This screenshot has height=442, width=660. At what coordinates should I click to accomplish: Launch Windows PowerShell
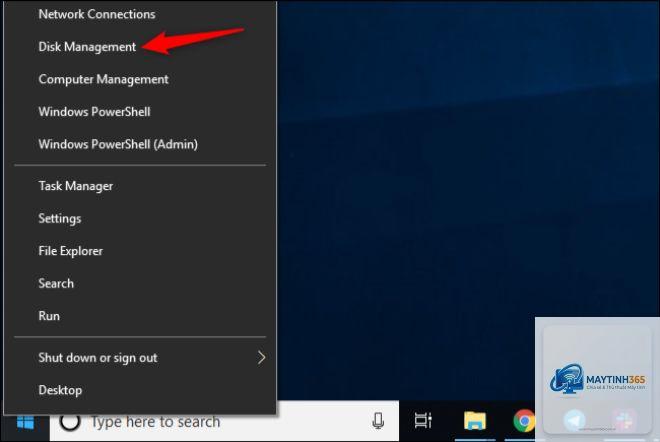point(140,112)
